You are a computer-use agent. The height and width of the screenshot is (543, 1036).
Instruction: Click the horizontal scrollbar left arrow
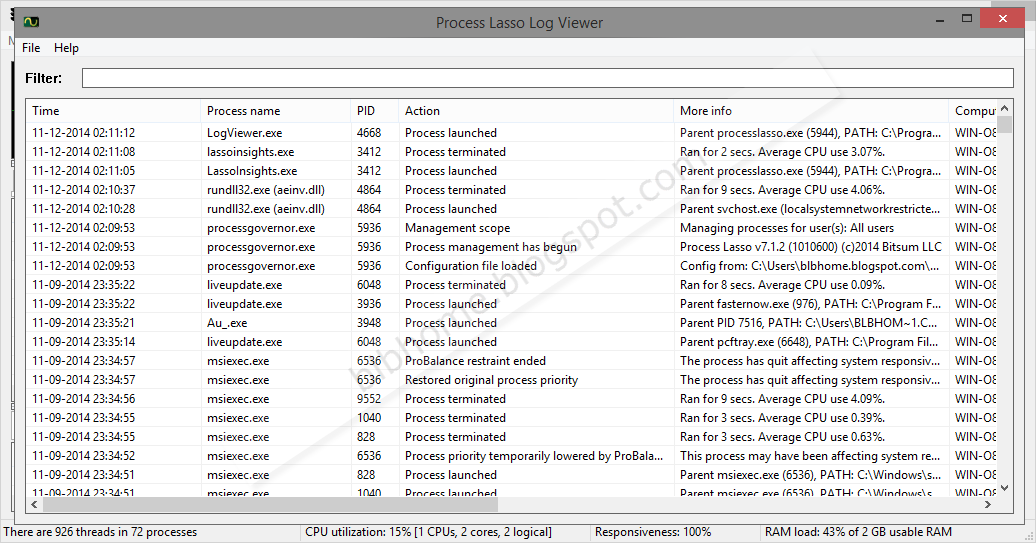click(x=34, y=505)
